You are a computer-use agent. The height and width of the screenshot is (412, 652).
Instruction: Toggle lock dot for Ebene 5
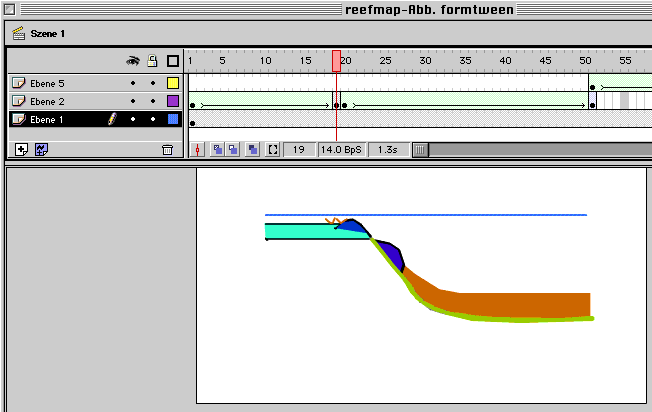[153, 83]
